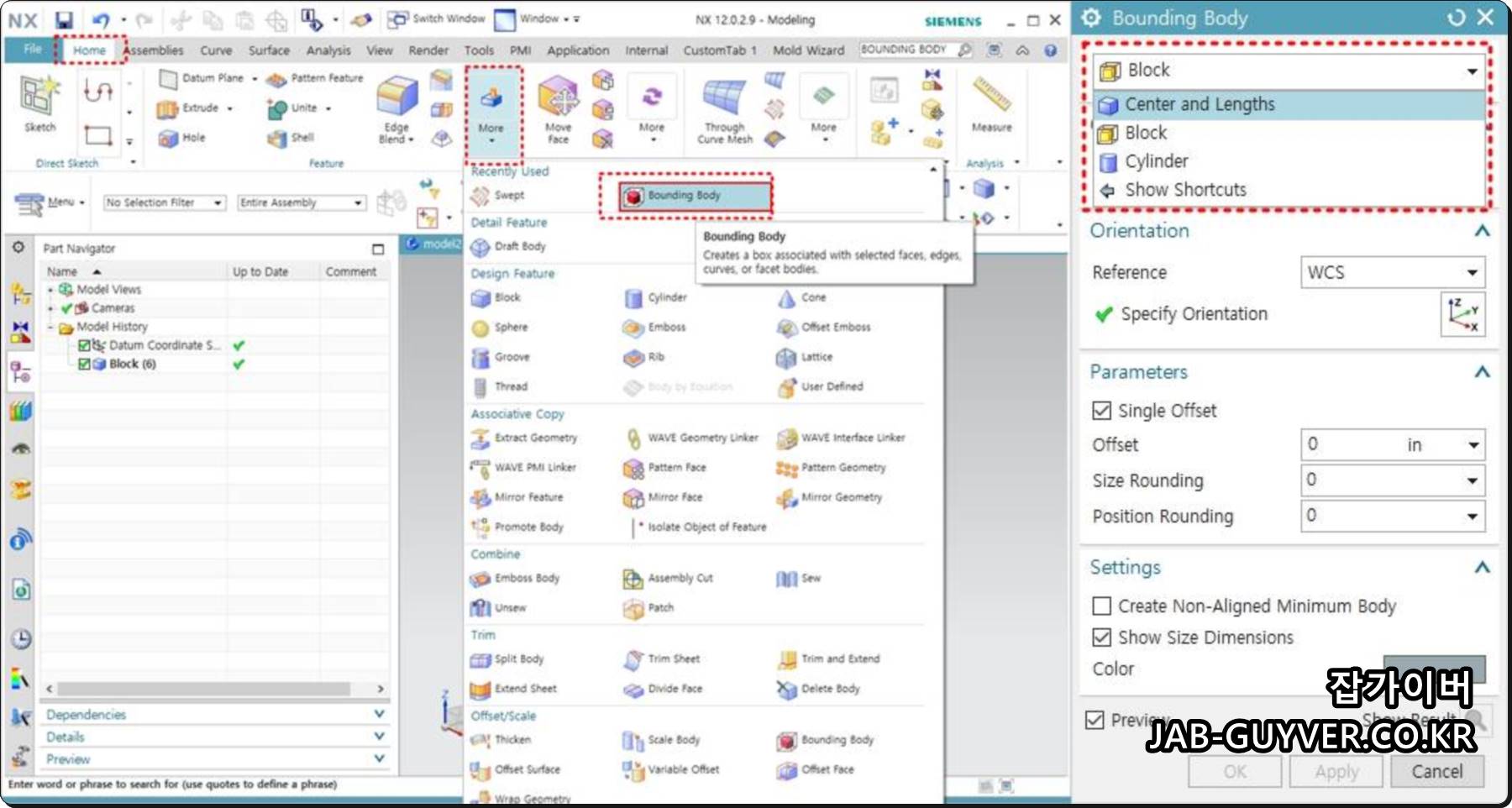Click the Apply button
Viewport: 1512px width, 808px height.
1336,772
